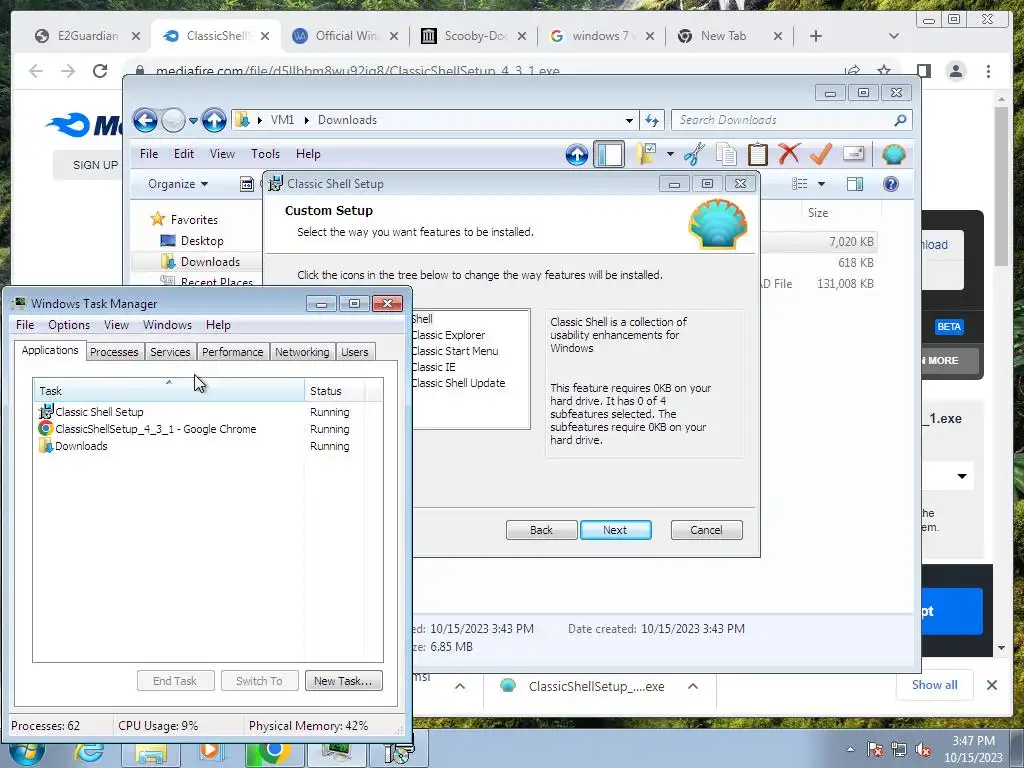Click the Cut scissors icon

coord(694,154)
